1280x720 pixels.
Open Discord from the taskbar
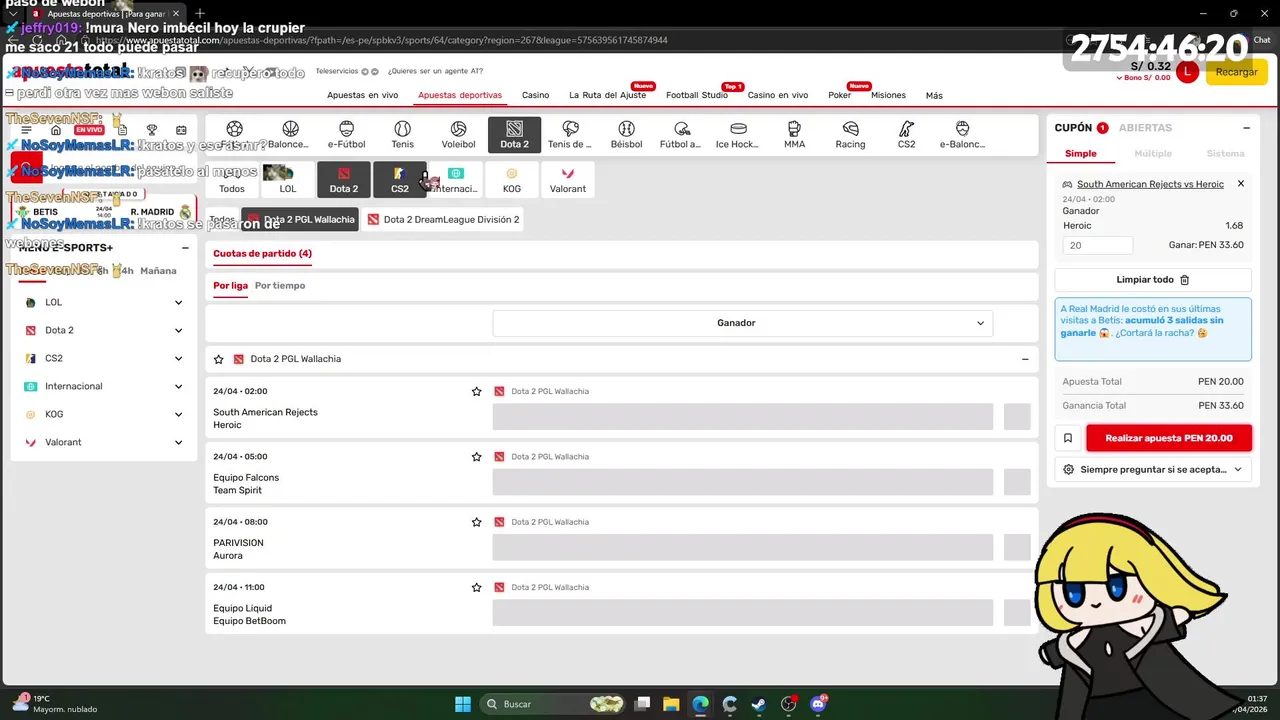coord(818,704)
